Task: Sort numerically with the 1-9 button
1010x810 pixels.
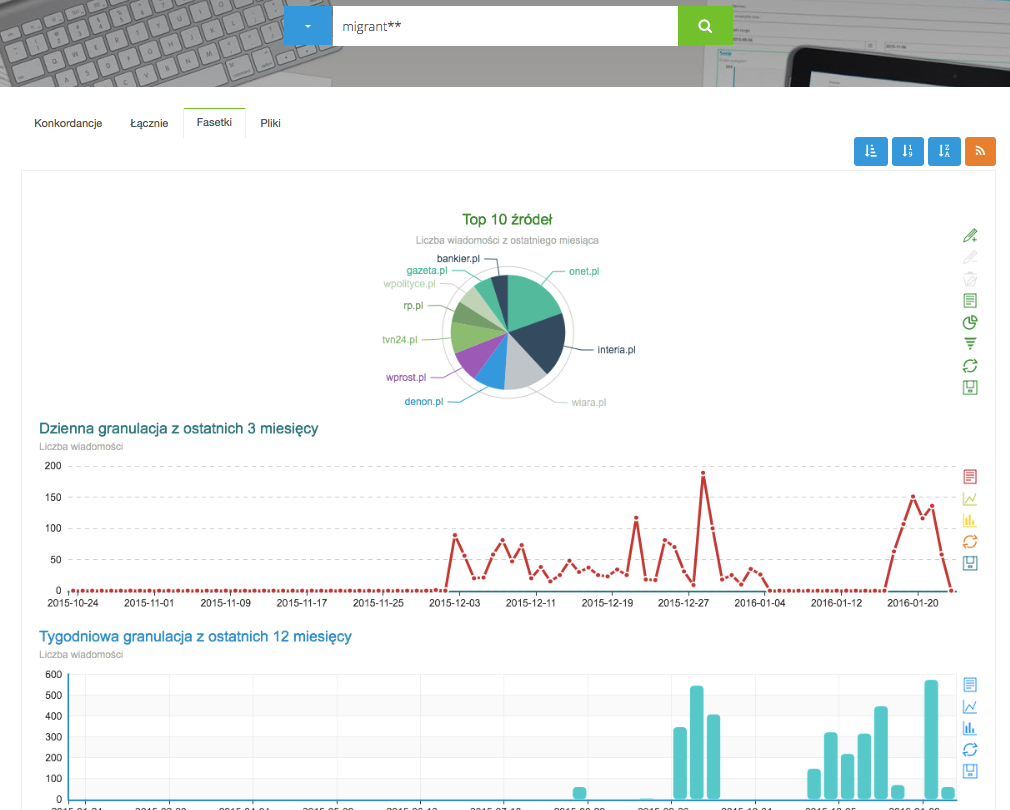Action: click(907, 151)
